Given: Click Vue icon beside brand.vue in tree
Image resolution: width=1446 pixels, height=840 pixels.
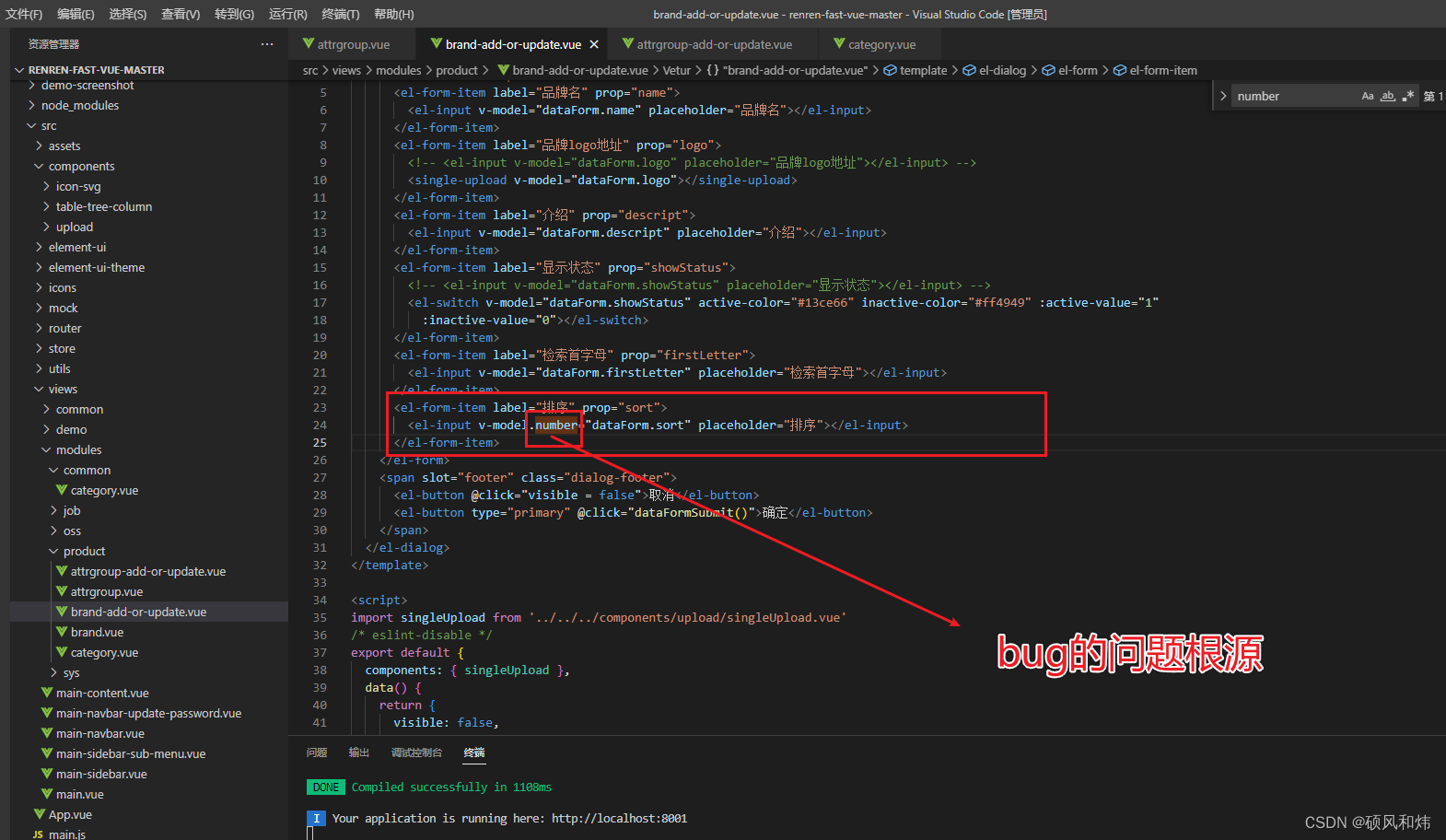Looking at the screenshot, I should point(62,632).
